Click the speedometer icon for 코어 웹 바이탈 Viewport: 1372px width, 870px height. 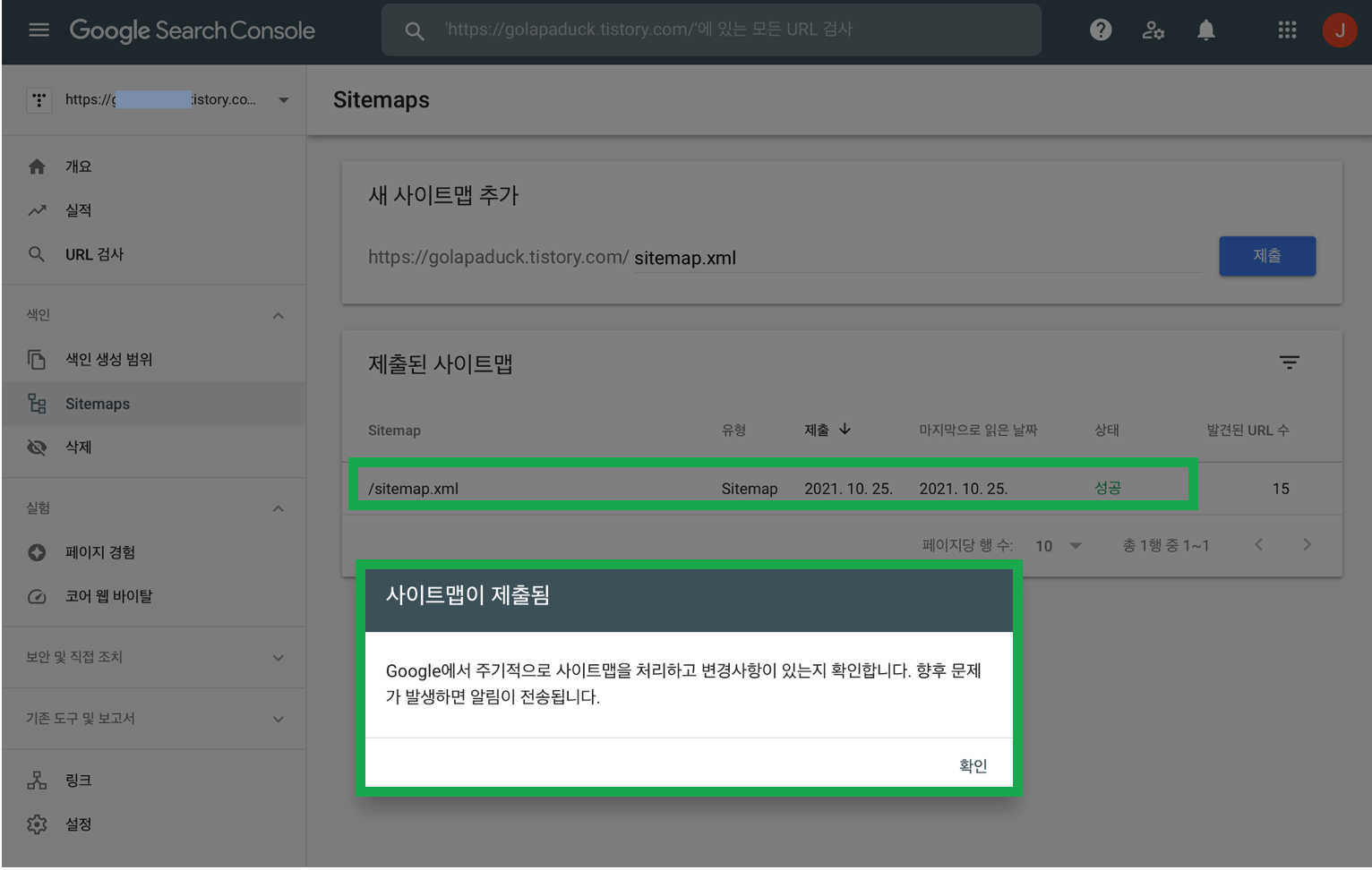pyautogui.click(x=37, y=596)
